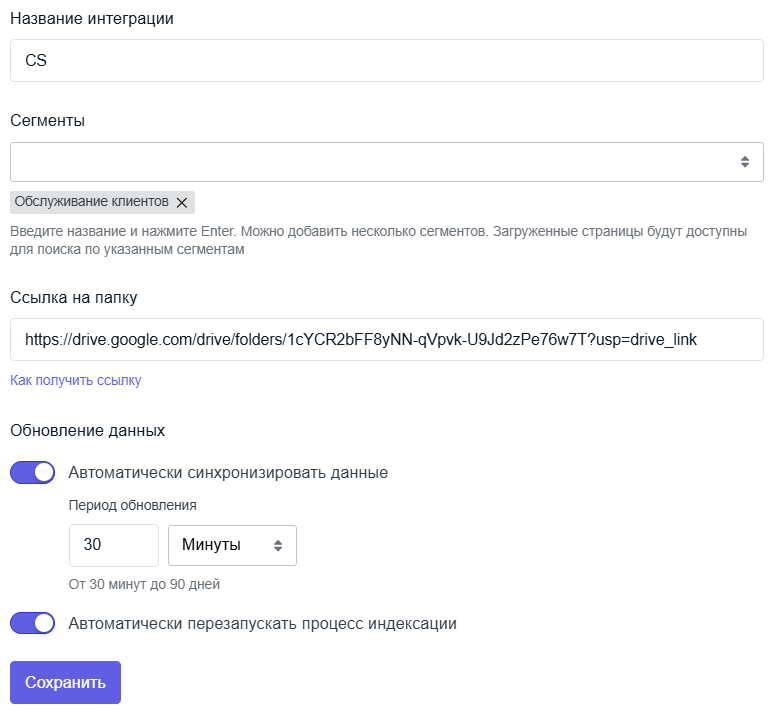This screenshot has width=772, height=719.
Task: Open the Как получить ссылку link
Action: 76,380
